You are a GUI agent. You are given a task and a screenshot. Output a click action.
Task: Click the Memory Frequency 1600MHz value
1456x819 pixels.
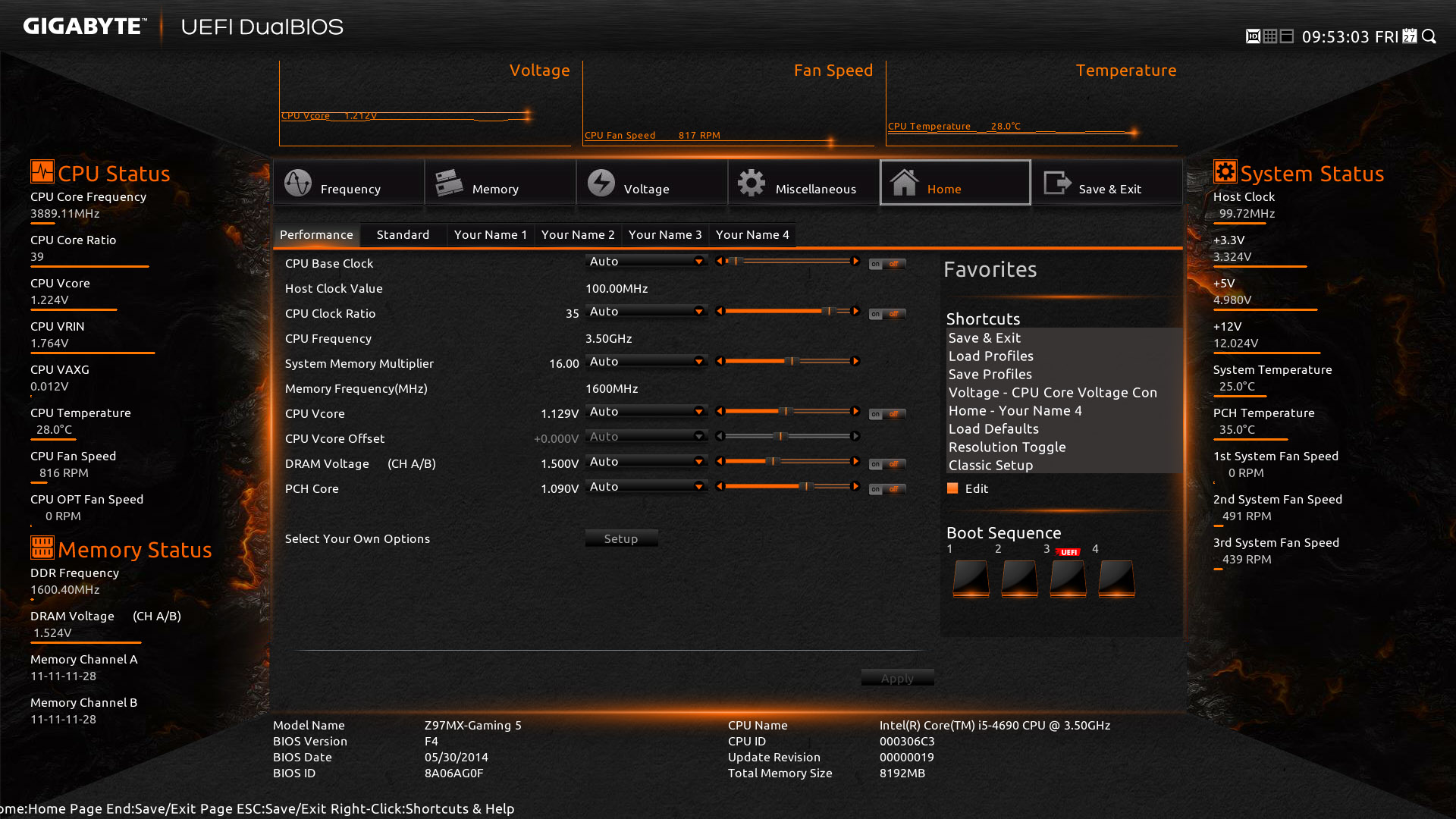611,388
